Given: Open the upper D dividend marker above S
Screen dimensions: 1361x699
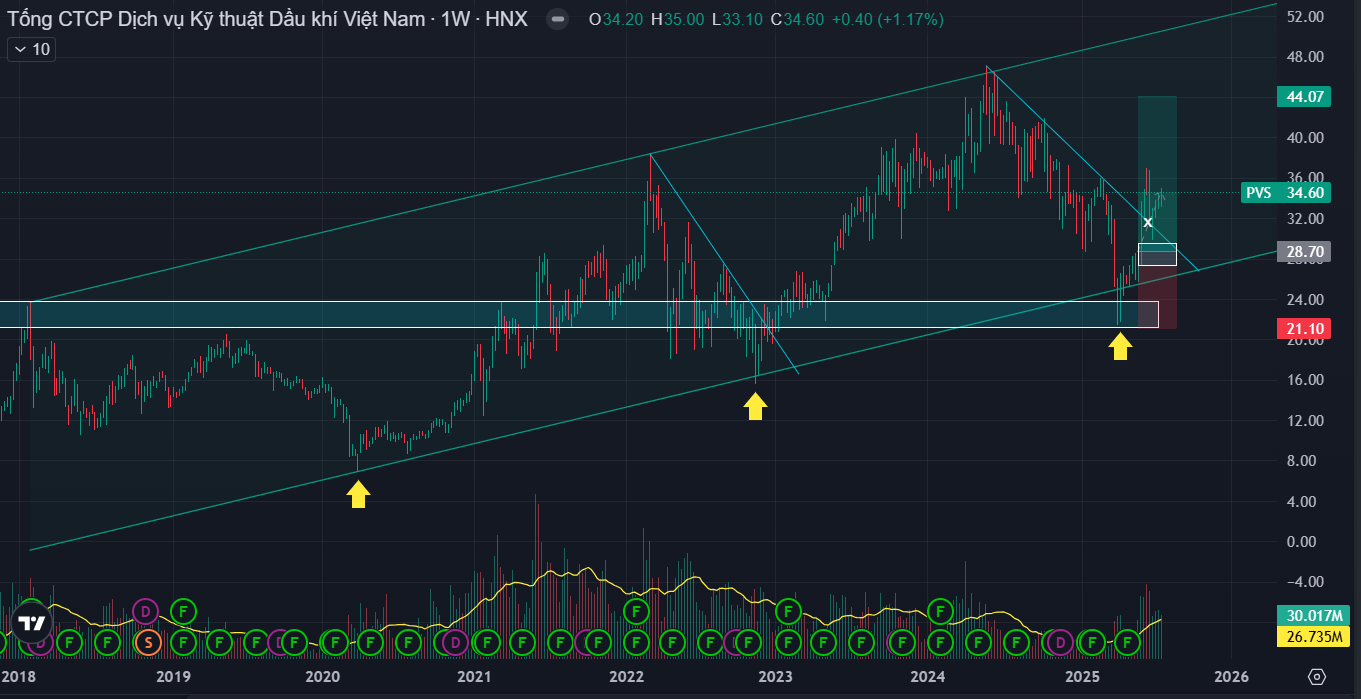Looking at the screenshot, I should pos(146,610).
